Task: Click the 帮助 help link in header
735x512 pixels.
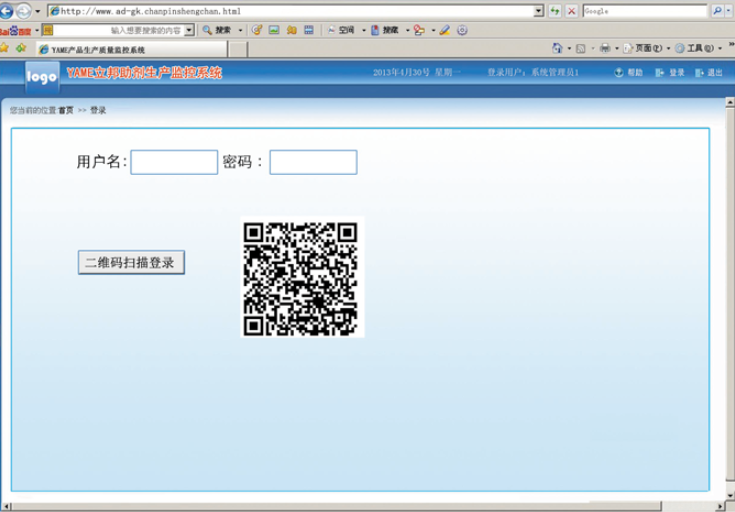Action: tap(629, 72)
